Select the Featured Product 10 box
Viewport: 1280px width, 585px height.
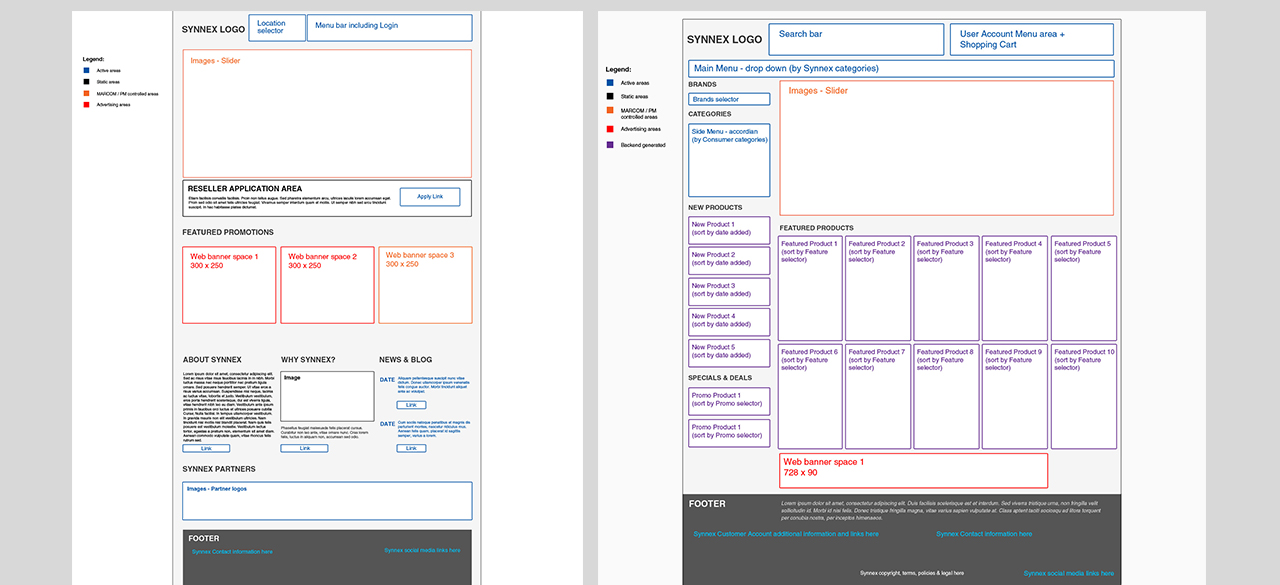click(1083, 395)
